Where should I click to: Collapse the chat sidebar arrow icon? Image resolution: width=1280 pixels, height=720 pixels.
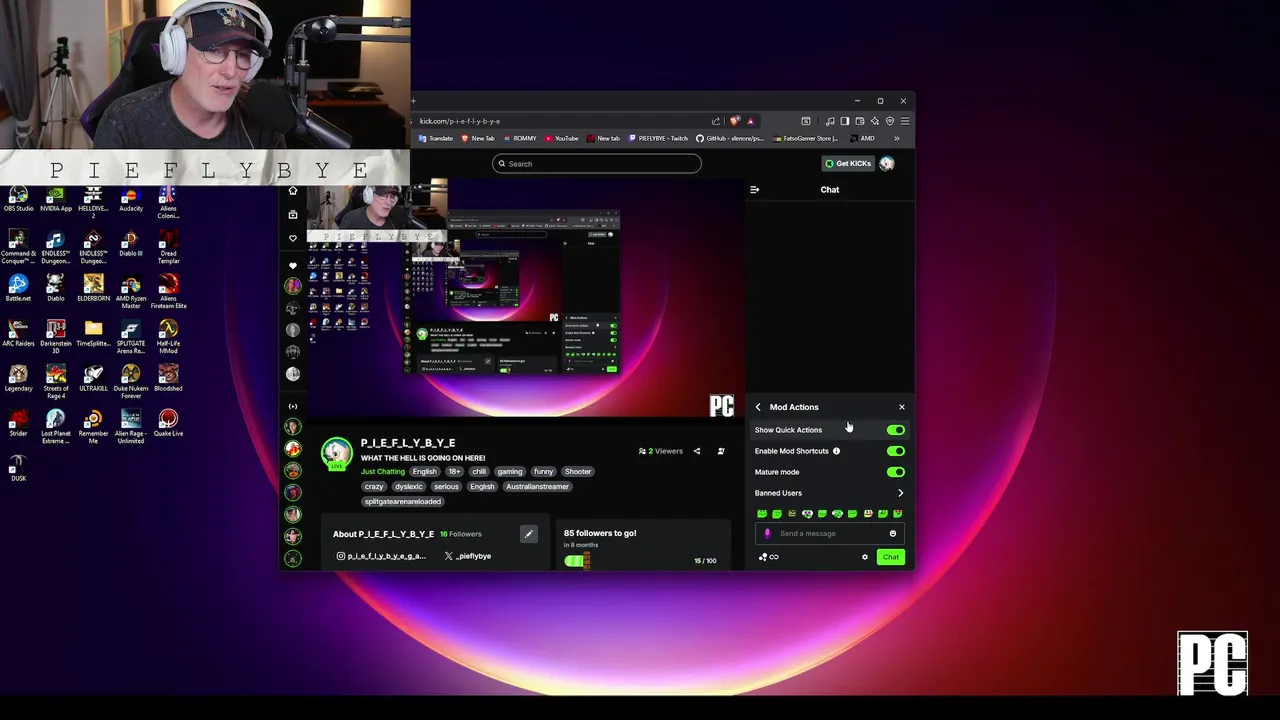[x=755, y=189]
